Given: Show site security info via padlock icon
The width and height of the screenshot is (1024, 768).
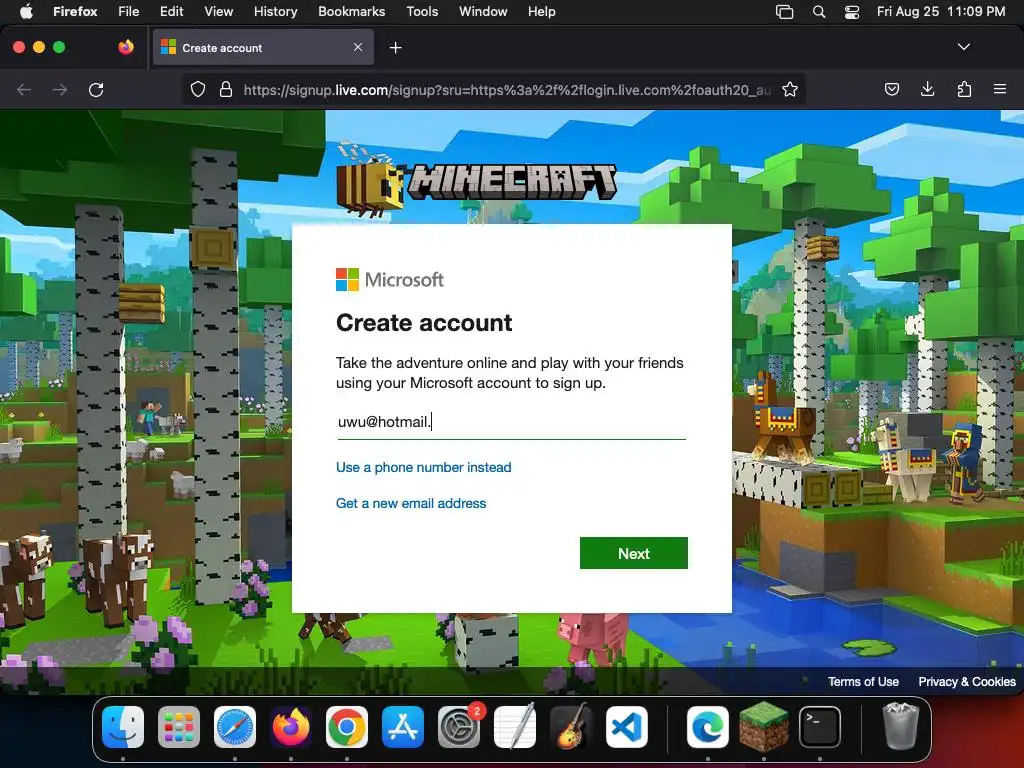Looking at the screenshot, I should (x=226, y=89).
